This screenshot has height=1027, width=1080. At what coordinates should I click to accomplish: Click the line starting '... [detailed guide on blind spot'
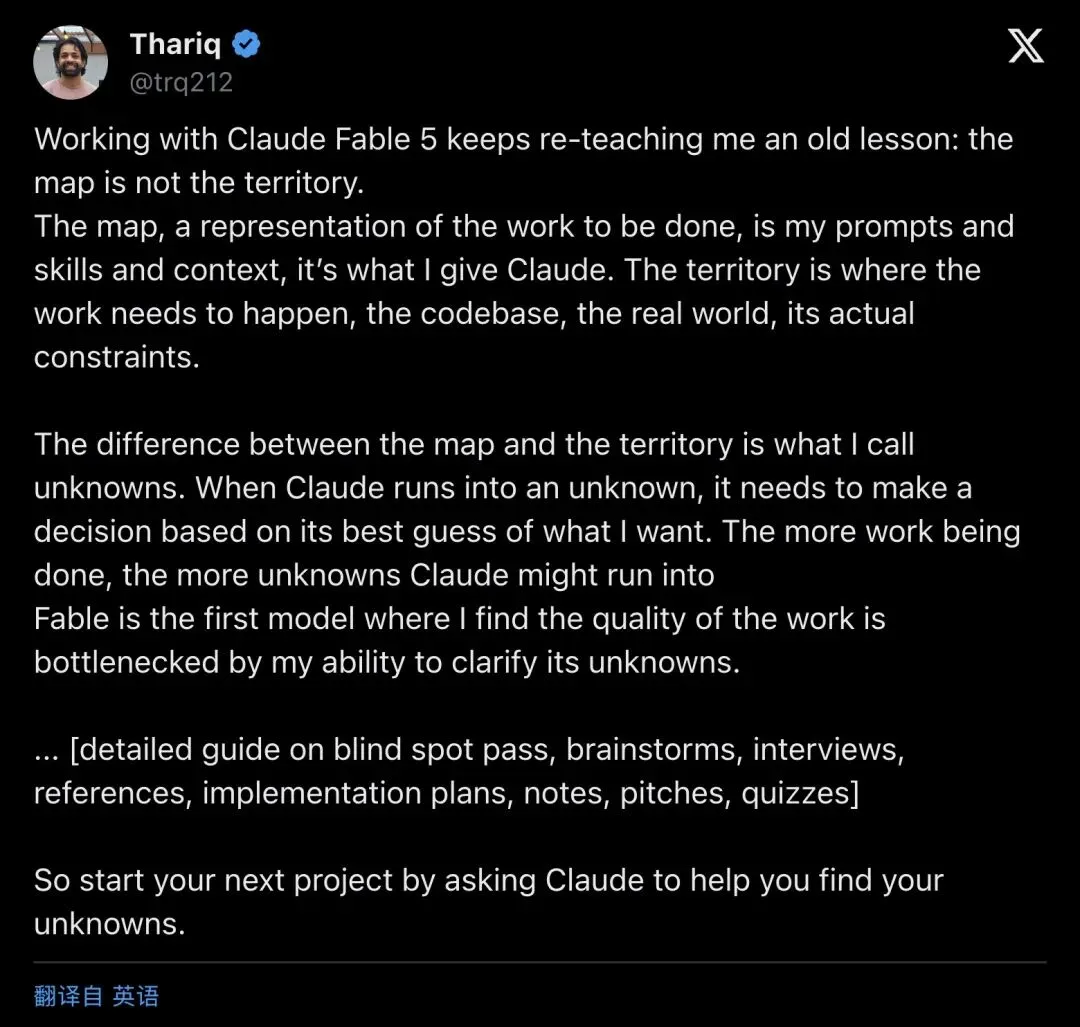(x=469, y=749)
